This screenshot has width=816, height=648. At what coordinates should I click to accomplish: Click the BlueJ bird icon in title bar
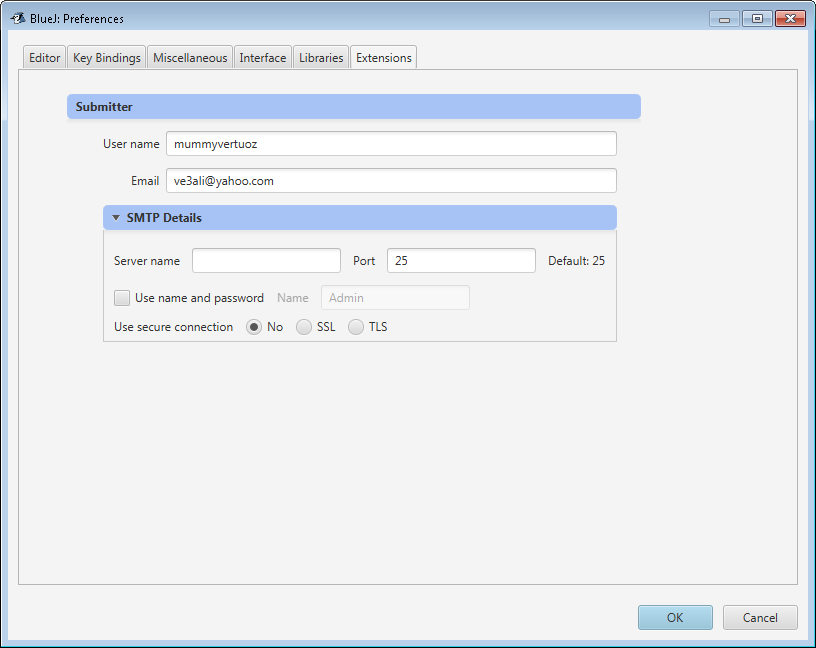click(x=18, y=18)
